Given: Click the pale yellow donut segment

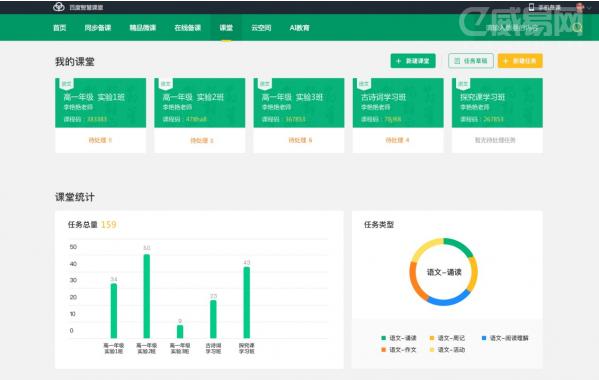Looking at the screenshot, I should pos(425,249).
